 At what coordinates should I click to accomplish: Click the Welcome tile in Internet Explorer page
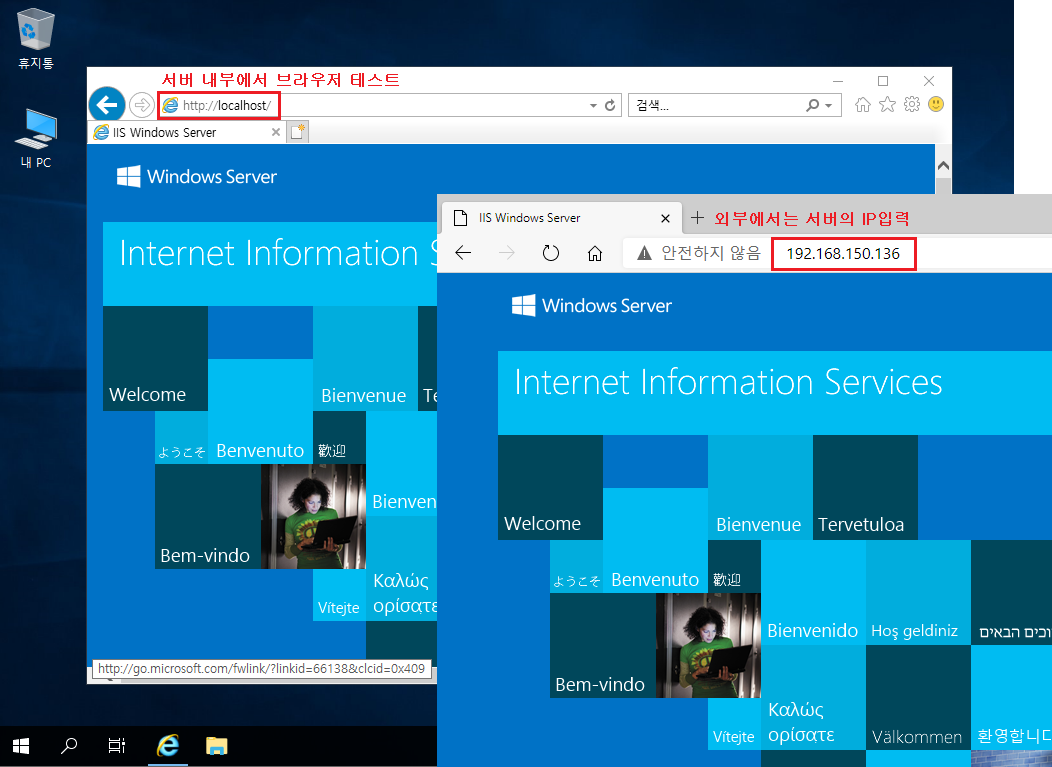pyautogui.click(x=155, y=358)
